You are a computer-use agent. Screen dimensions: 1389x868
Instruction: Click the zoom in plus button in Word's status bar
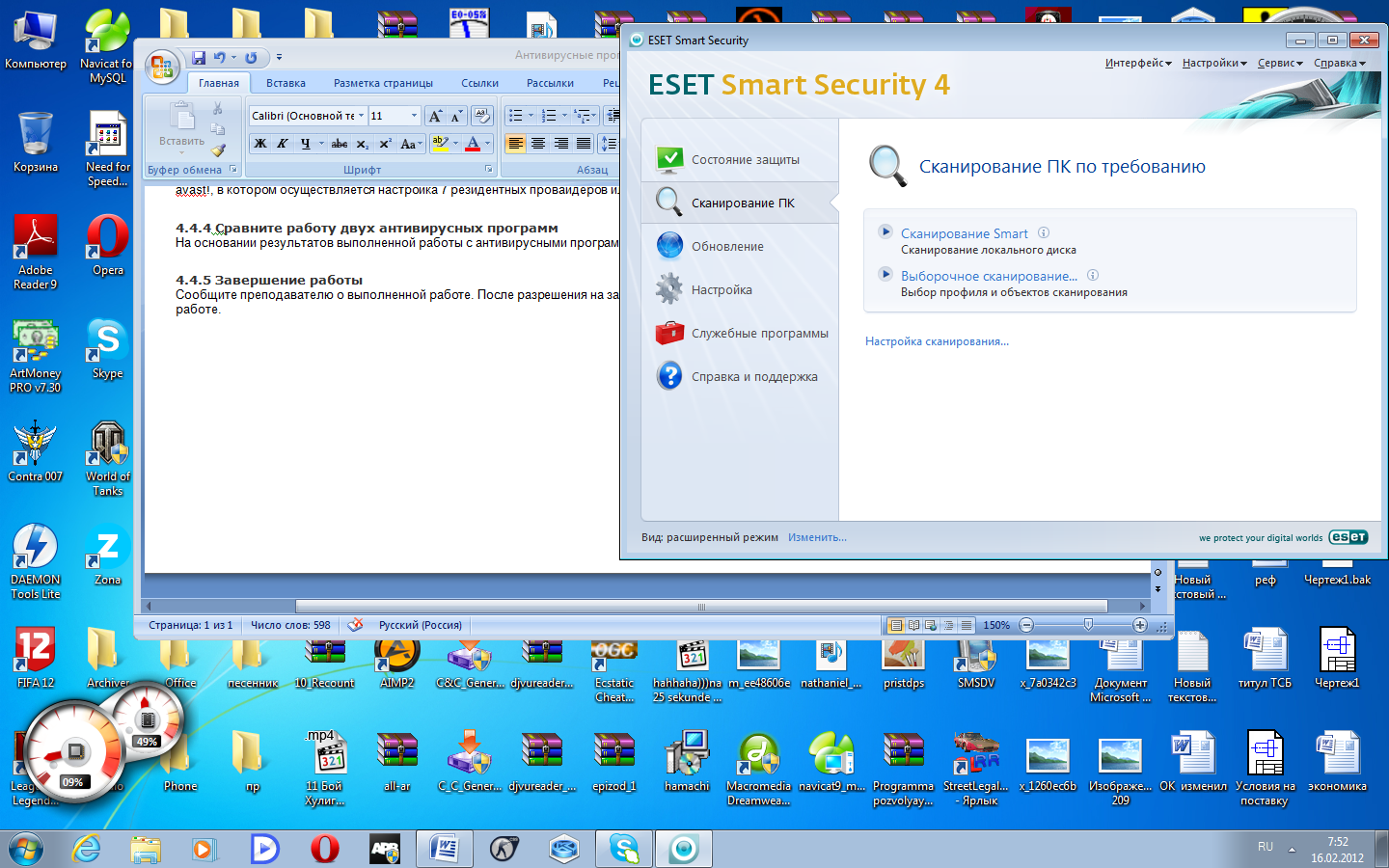pyautogui.click(x=1139, y=625)
